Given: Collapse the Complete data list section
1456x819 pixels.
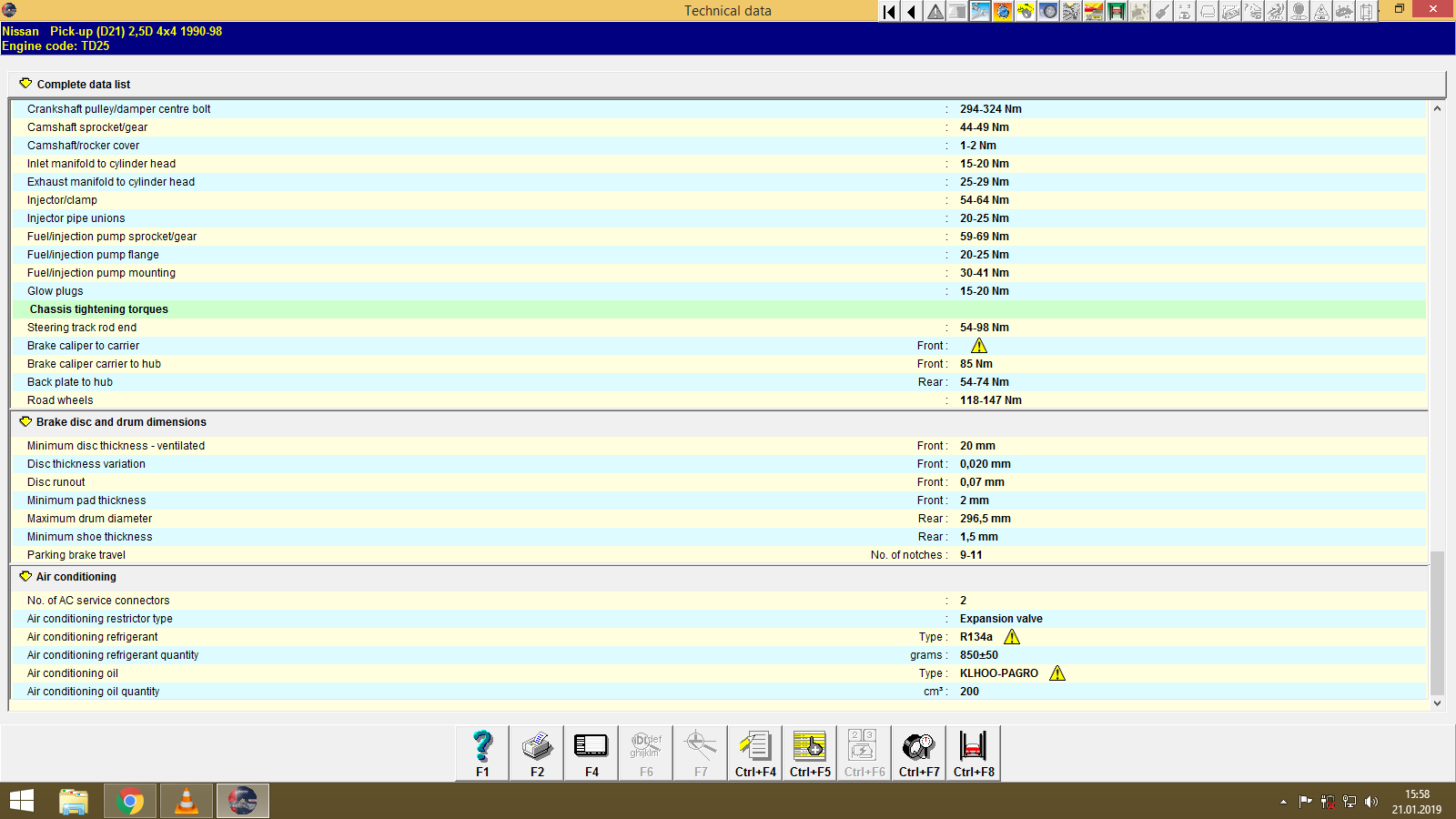Looking at the screenshot, I should tap(25, 83).
